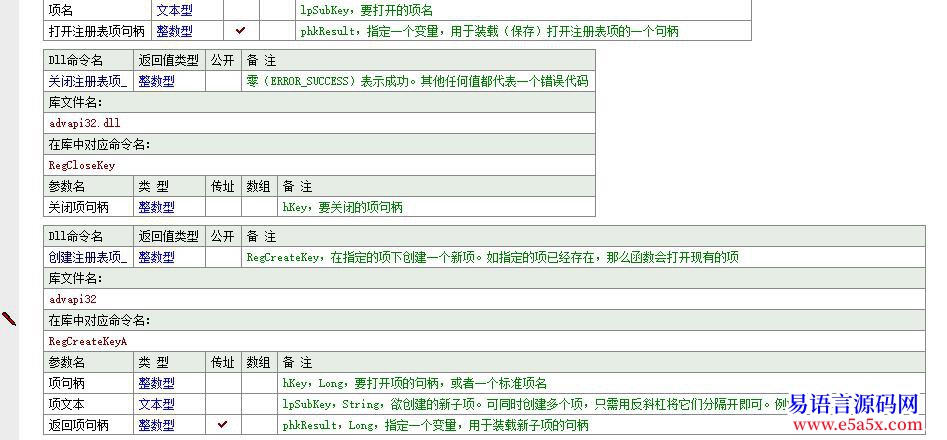This screenshot has height=440, width=947.
Task: Click Dll命令名 header above 创建注册表项_
Action: tap(75, 237)
